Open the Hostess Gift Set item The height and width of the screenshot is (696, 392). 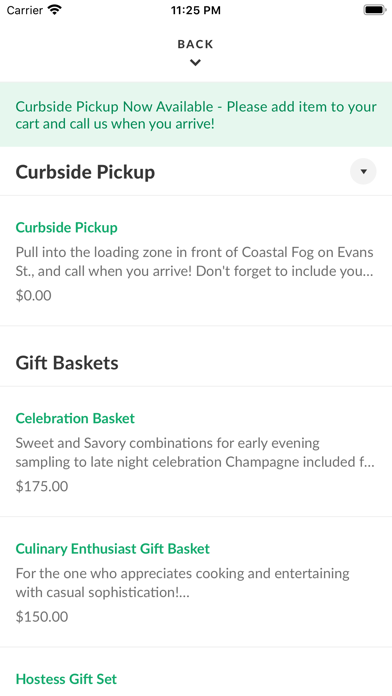point(66,679)
